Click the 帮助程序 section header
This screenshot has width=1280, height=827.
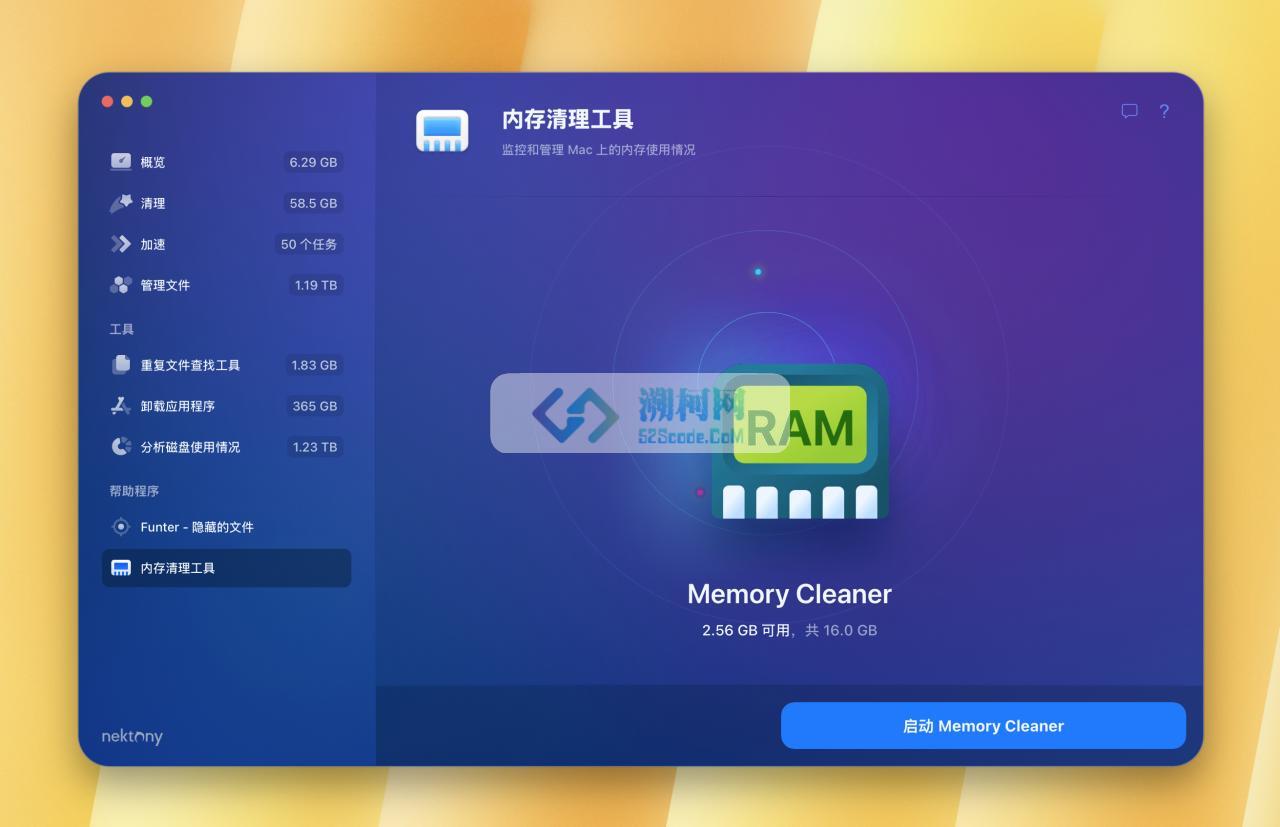coord(134,491)
